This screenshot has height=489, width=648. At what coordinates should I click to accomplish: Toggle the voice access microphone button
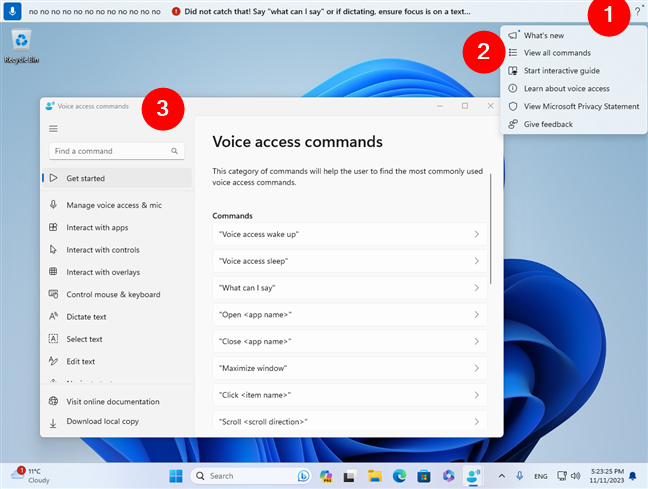click(12, 11)
